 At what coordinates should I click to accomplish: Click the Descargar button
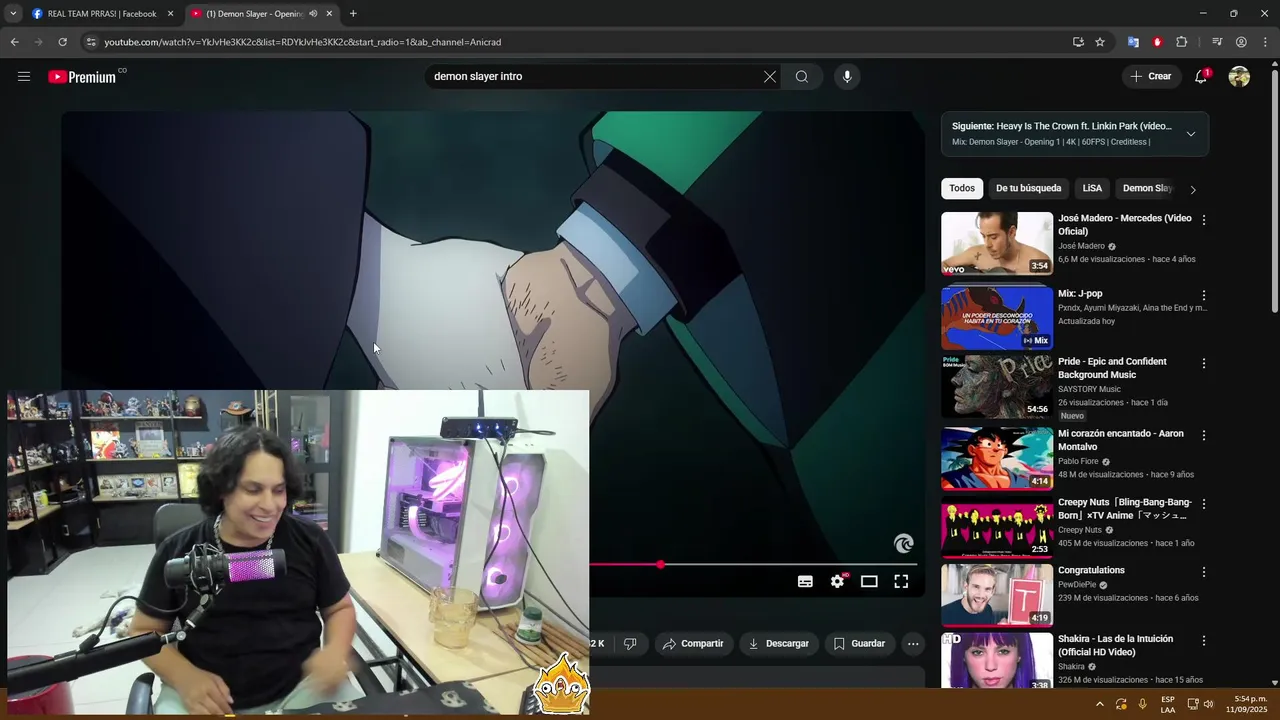tap(779, 643)
